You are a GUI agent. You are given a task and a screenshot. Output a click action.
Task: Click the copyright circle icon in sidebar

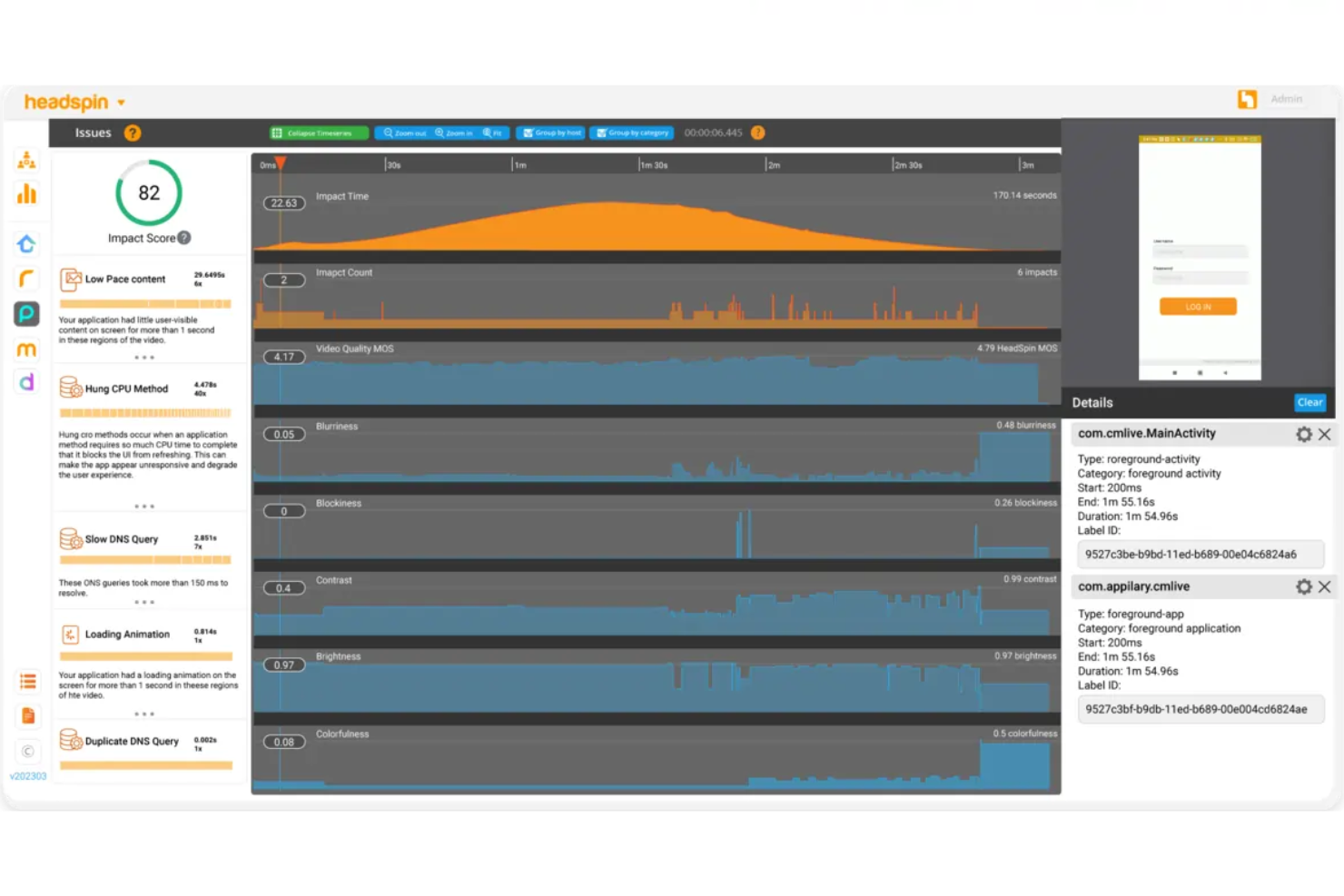click(x=28, y=751)
